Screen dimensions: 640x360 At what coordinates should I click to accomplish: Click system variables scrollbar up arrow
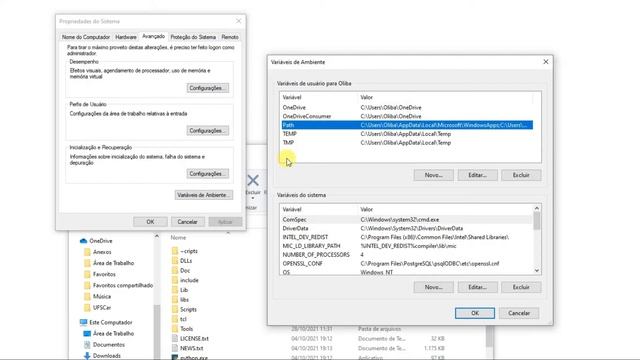[537, 208]
